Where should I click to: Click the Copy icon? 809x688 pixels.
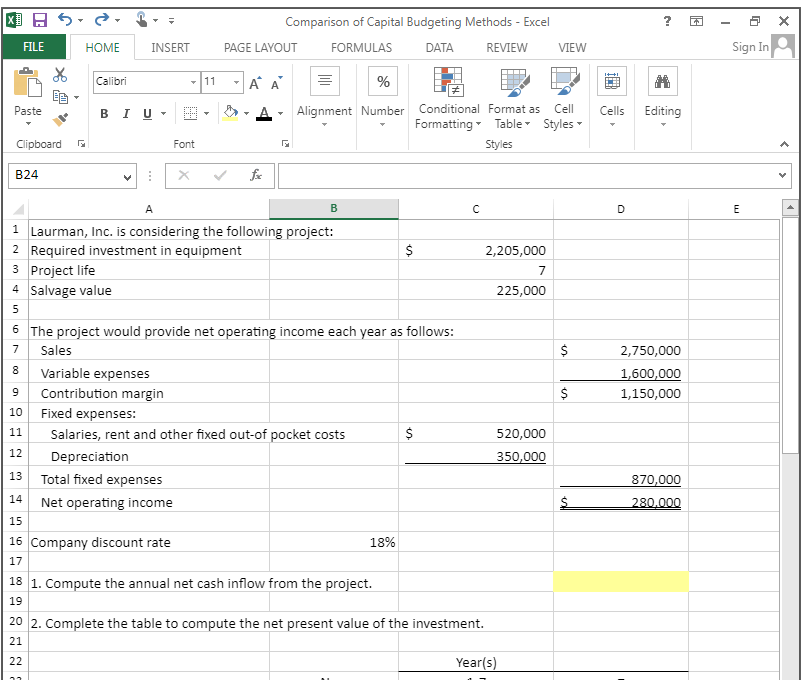point(60,97)
